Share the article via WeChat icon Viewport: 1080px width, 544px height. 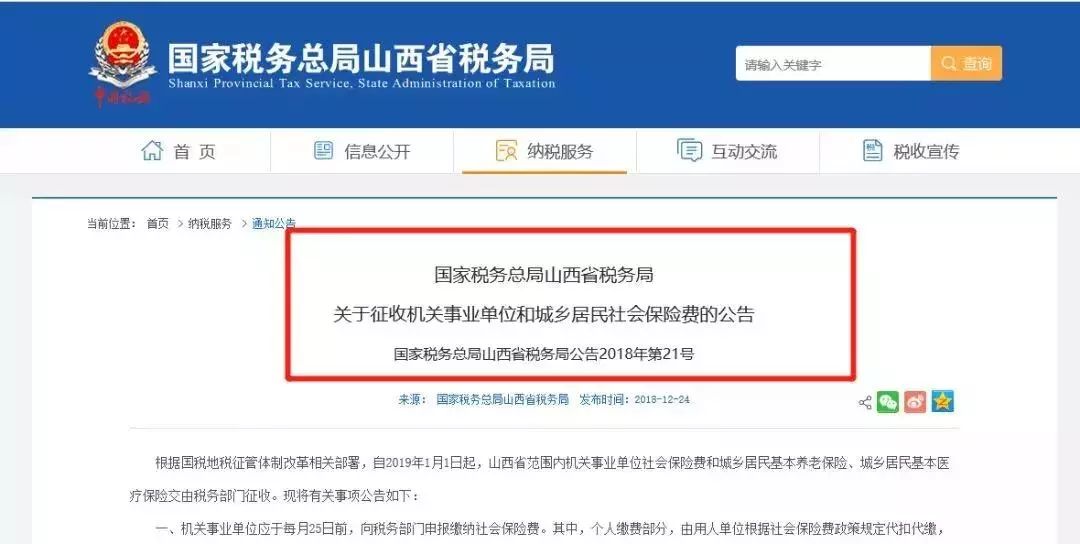(x=888, y=401)
